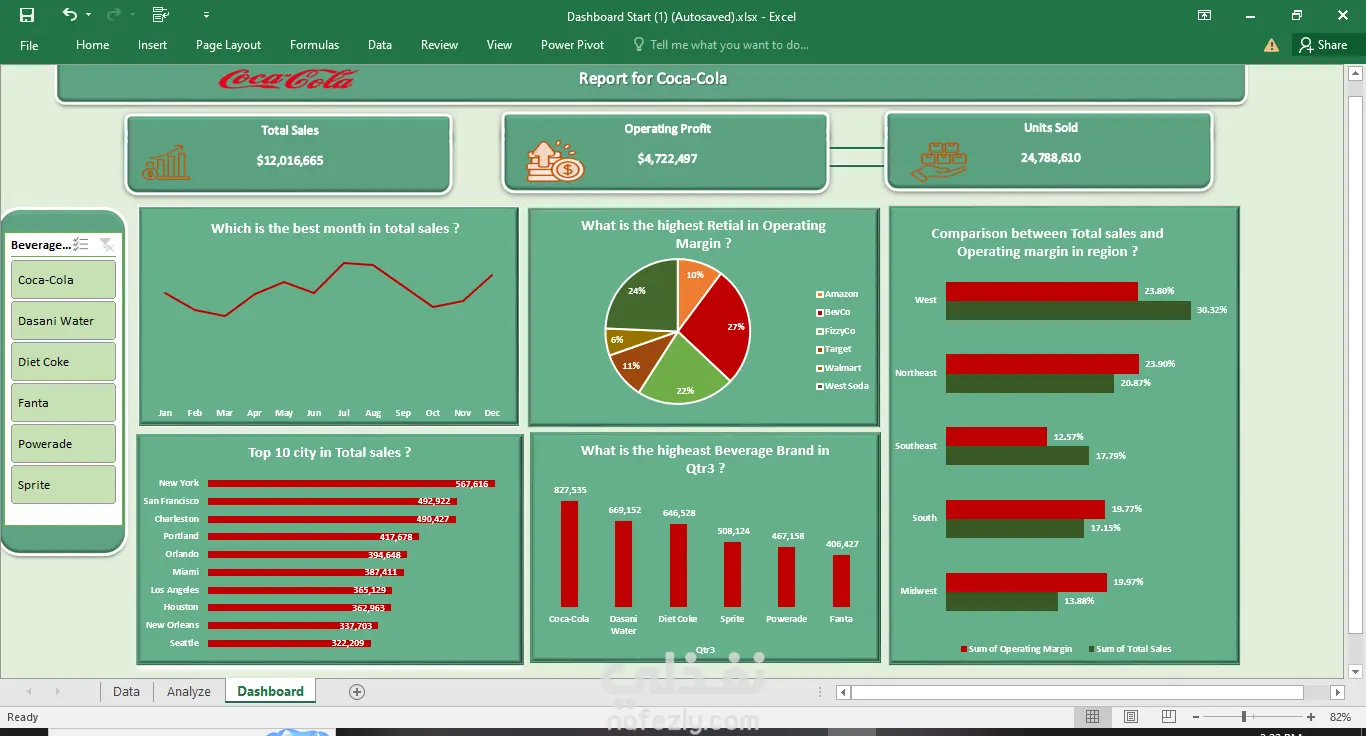Open Ribbon Display Options
The height and width of the screenshot is (736, 1366).
1205,15
